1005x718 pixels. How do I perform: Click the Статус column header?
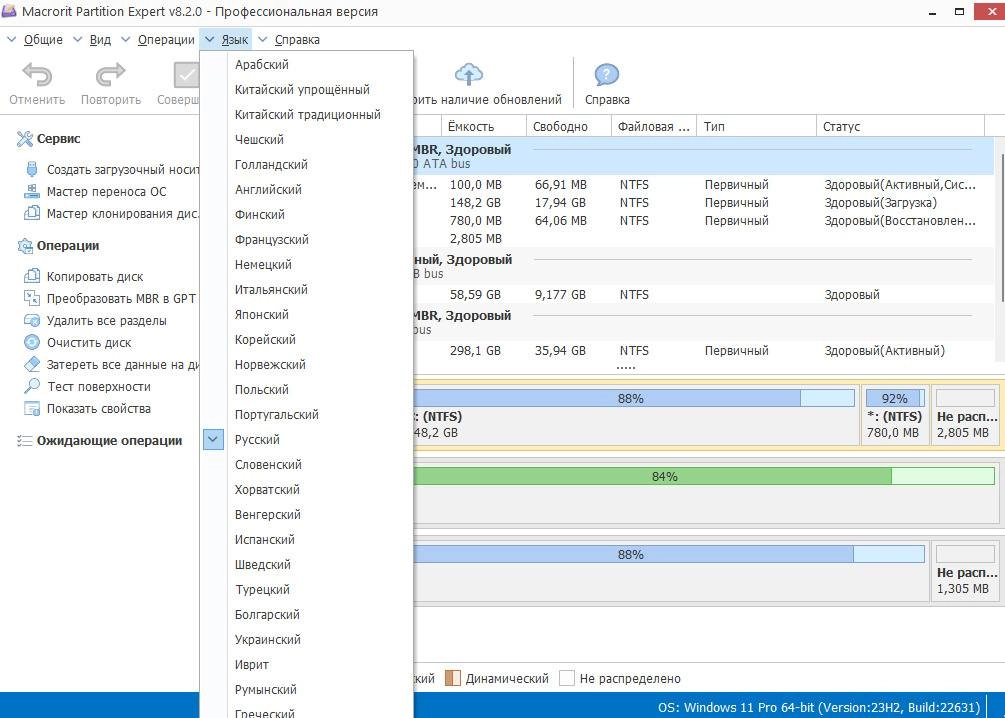pos(901,126)
